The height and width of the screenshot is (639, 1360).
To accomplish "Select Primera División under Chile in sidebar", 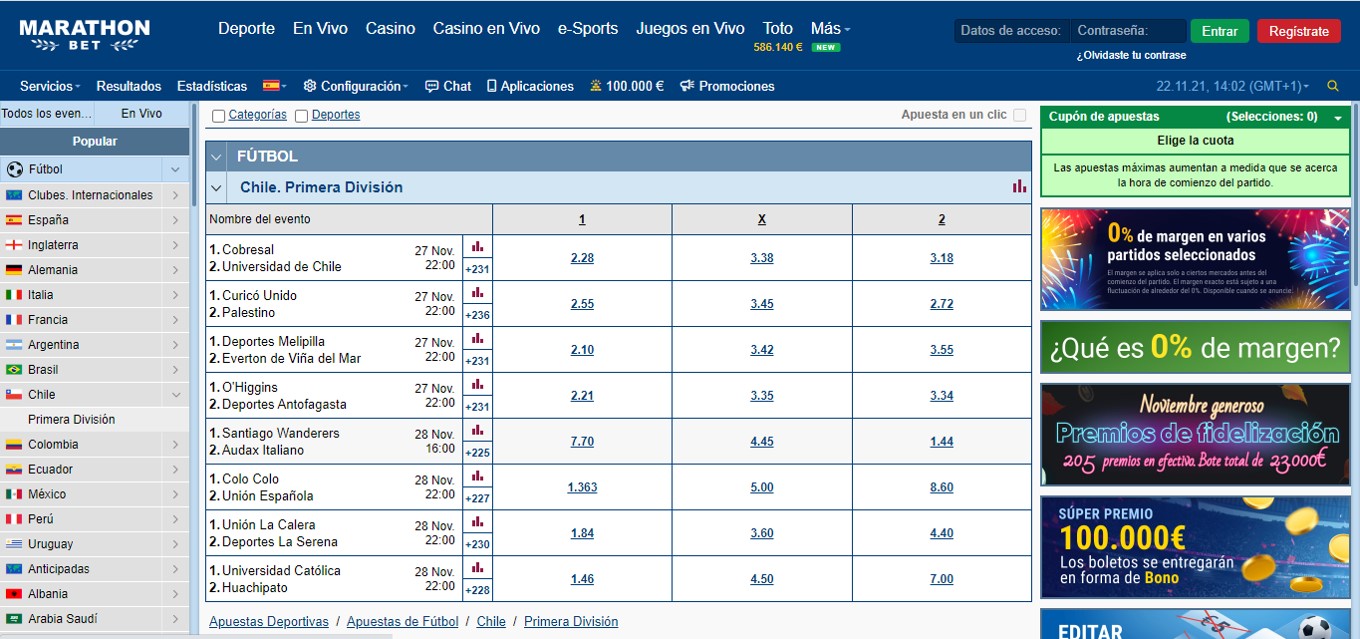I will [x=71, y=420].
